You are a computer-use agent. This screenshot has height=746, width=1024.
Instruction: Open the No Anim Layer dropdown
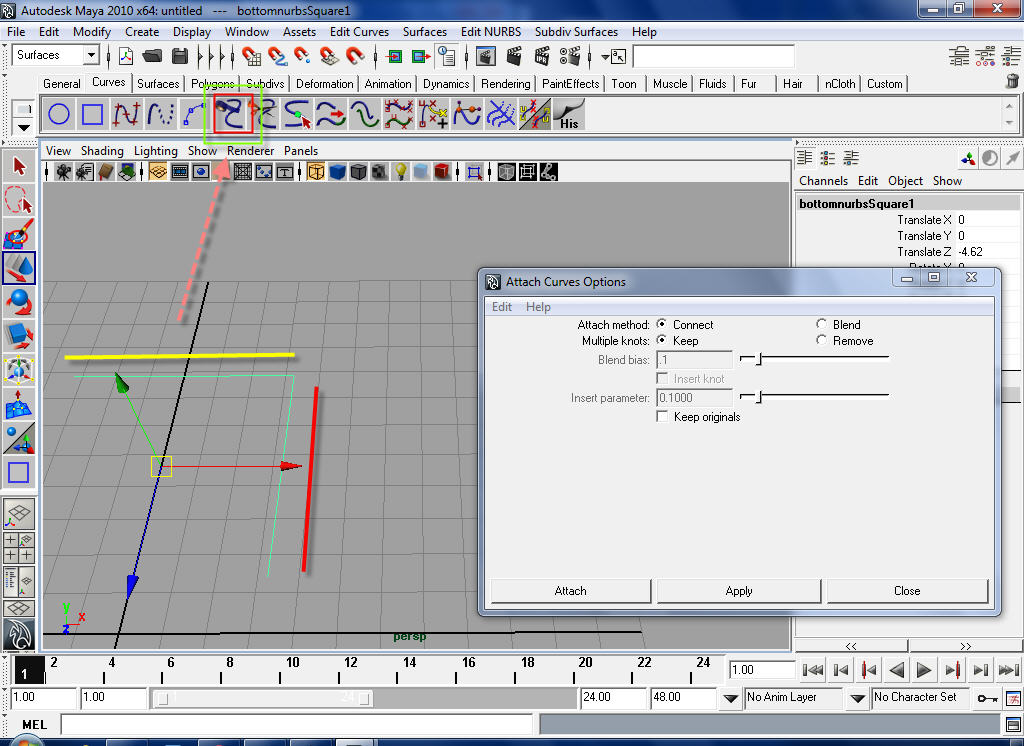point(731,698)
